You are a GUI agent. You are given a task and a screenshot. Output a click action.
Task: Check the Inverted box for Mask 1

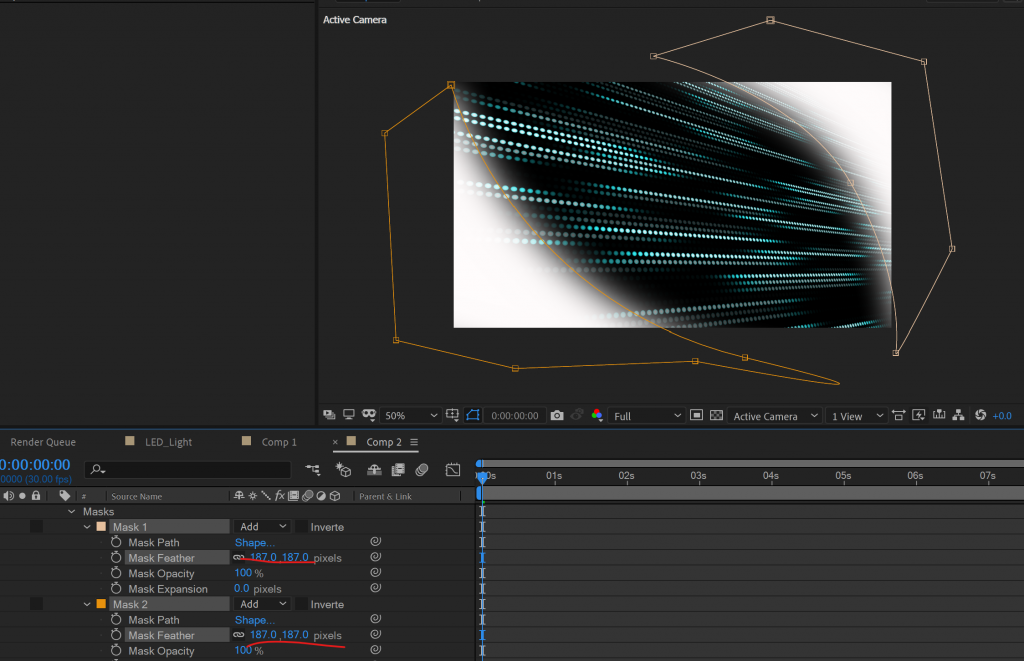point(302,527)
